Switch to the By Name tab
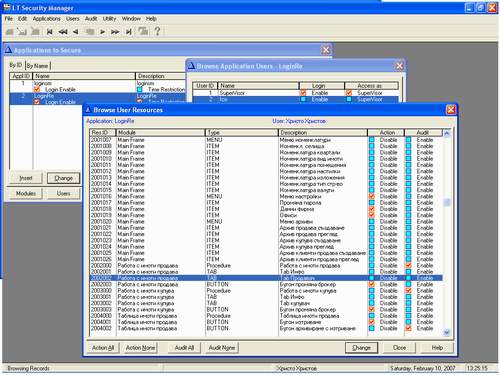The width and height of the screenshot is (500, 375). point(37,66)
